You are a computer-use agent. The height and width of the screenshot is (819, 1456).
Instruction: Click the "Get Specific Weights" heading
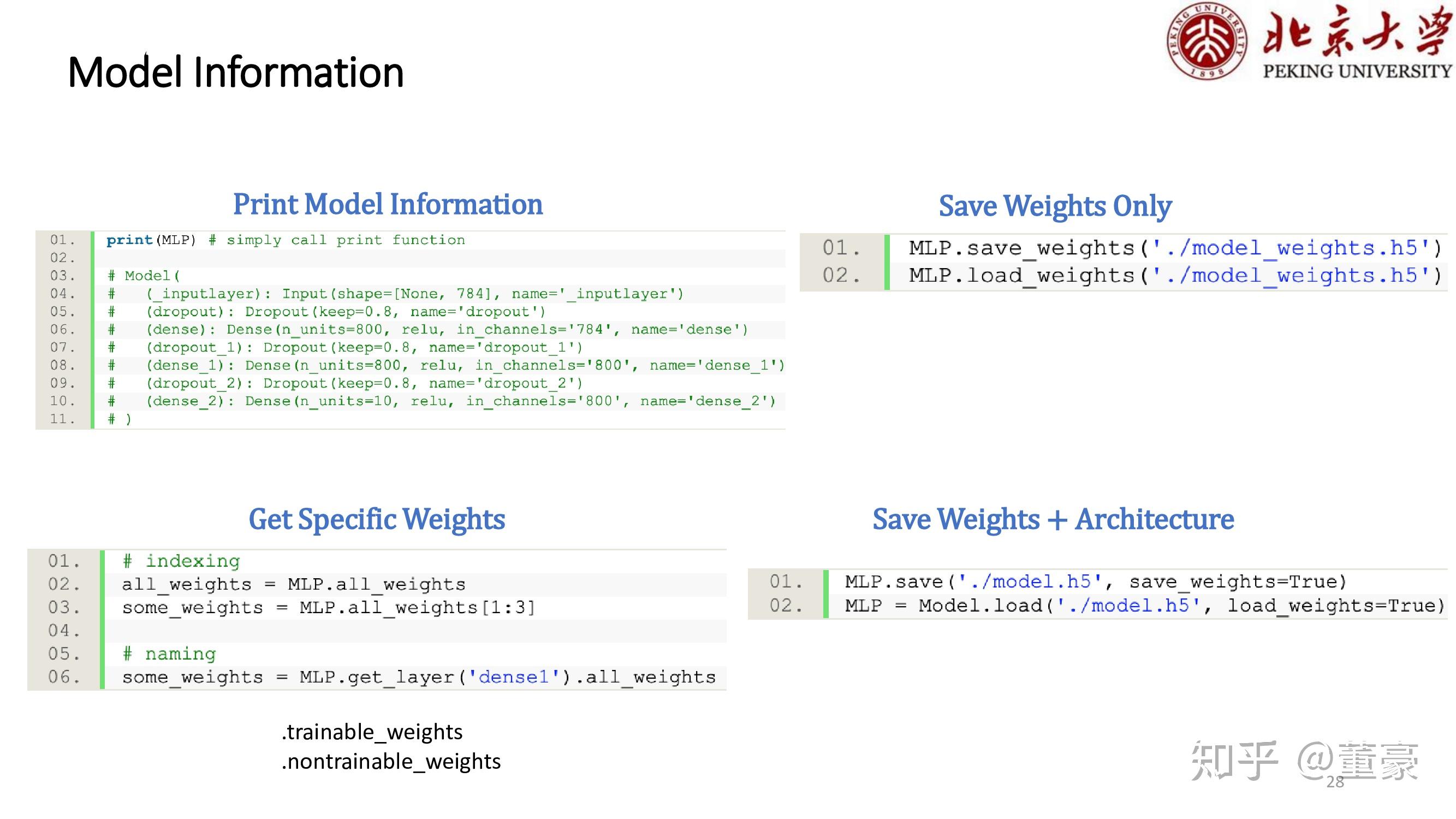point(377,519)
